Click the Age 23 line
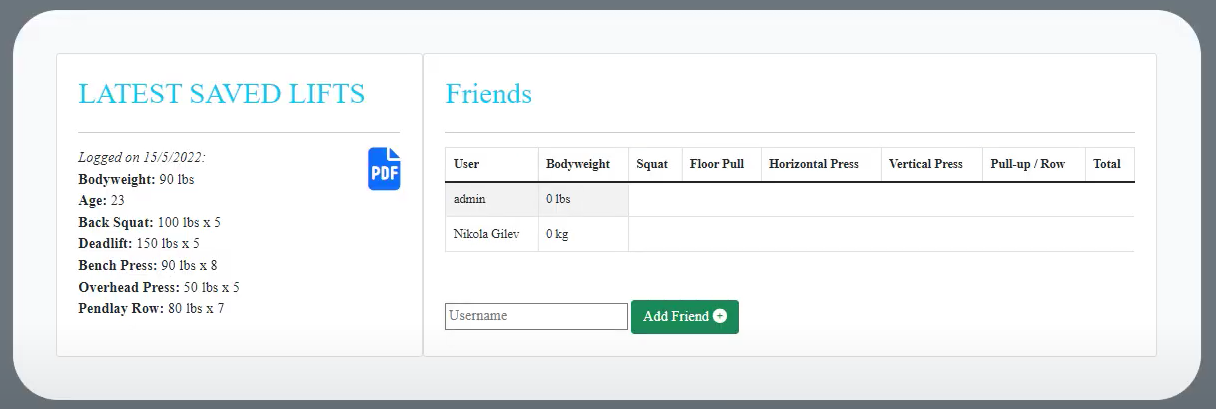The image size is (1216, 409). (101, 201)
